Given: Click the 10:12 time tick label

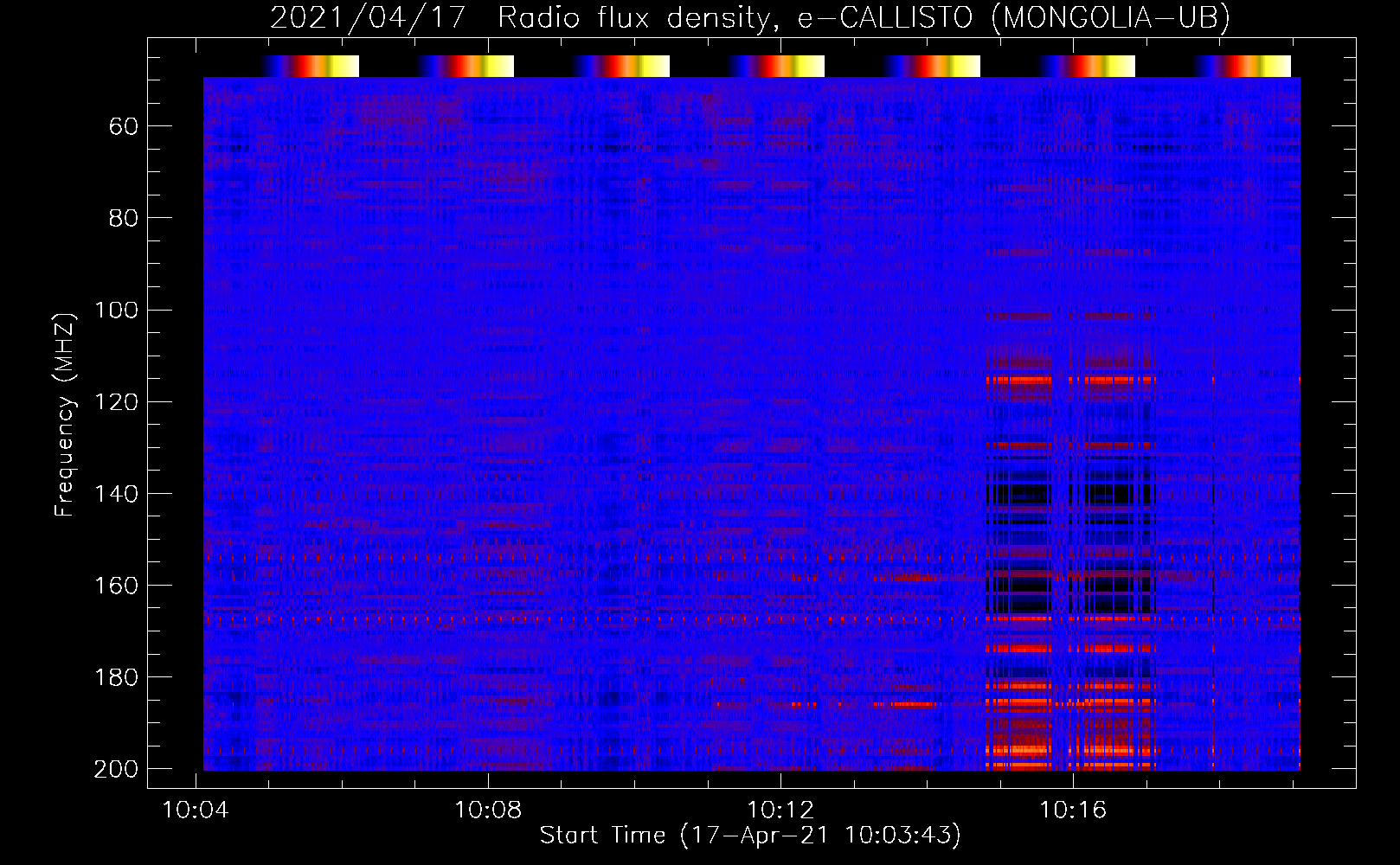Looking at the screenshot, I should tap(780, 810).
